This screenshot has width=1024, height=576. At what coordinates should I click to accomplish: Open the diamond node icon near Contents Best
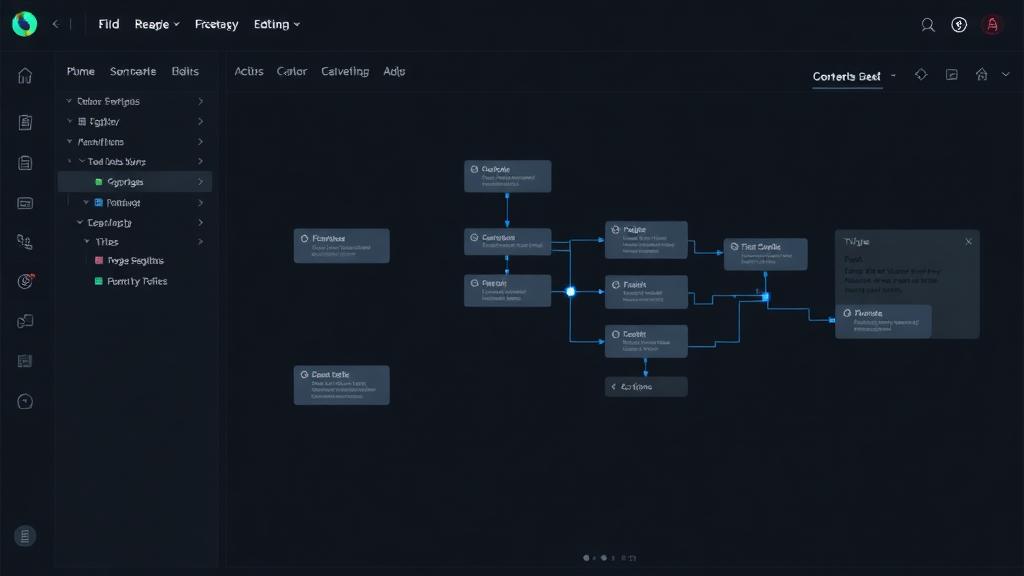click(x=921, y=74)
